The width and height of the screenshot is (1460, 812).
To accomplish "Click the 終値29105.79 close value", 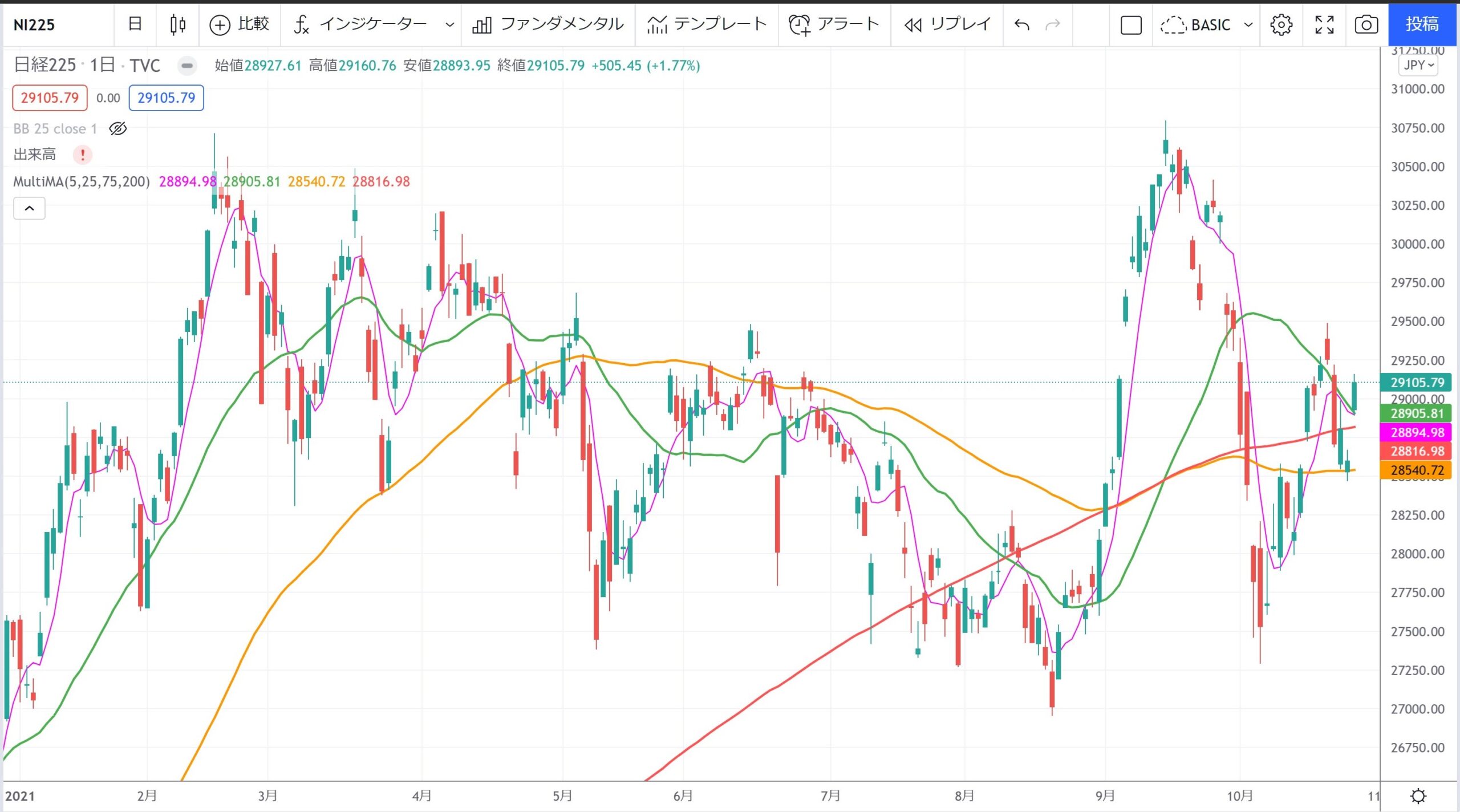I will point(541,66).
